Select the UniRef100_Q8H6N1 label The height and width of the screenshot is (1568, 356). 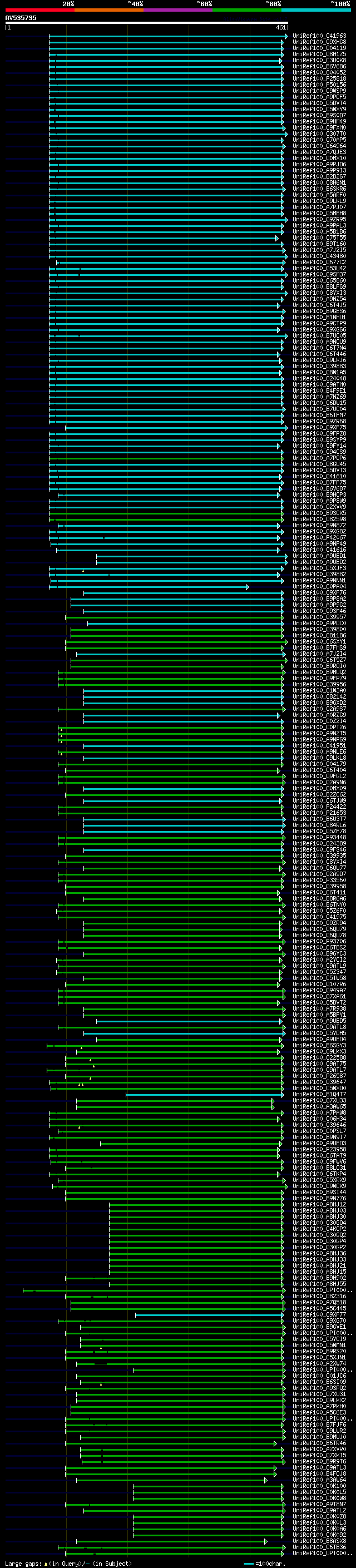tap(319, 182)
